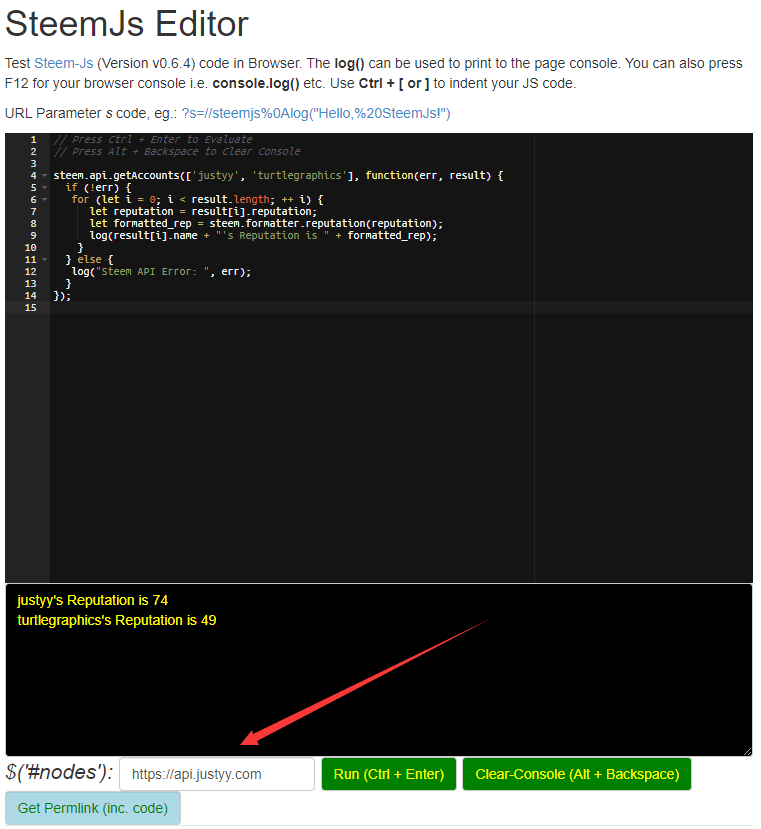Click line number 15 in the gutter
761x829 pixels.
pos(31,308)
